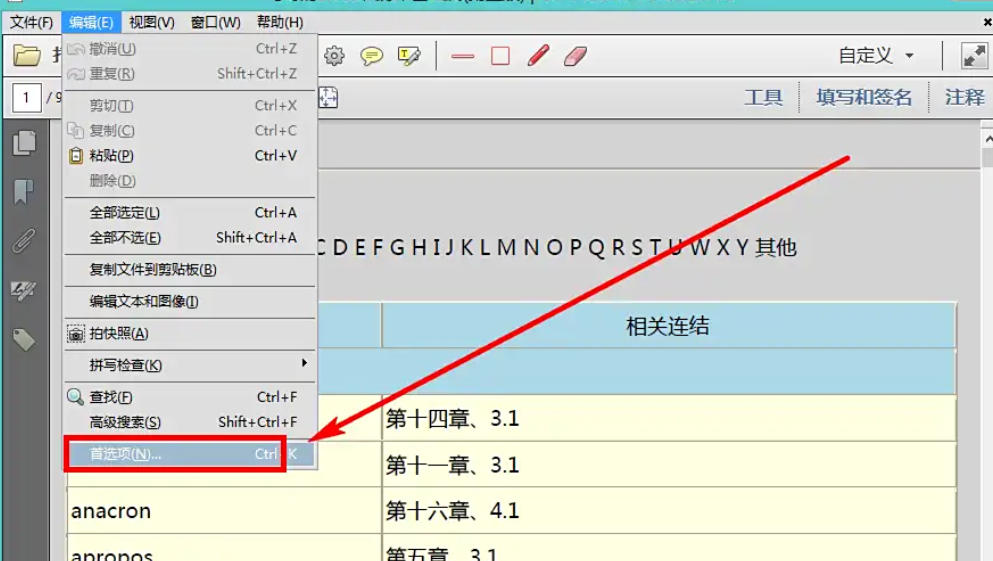Click 粘贴(P) in the Edit menu
This screenshot has height=561, width=993.
pyautogui.click(x=112, y=156)
